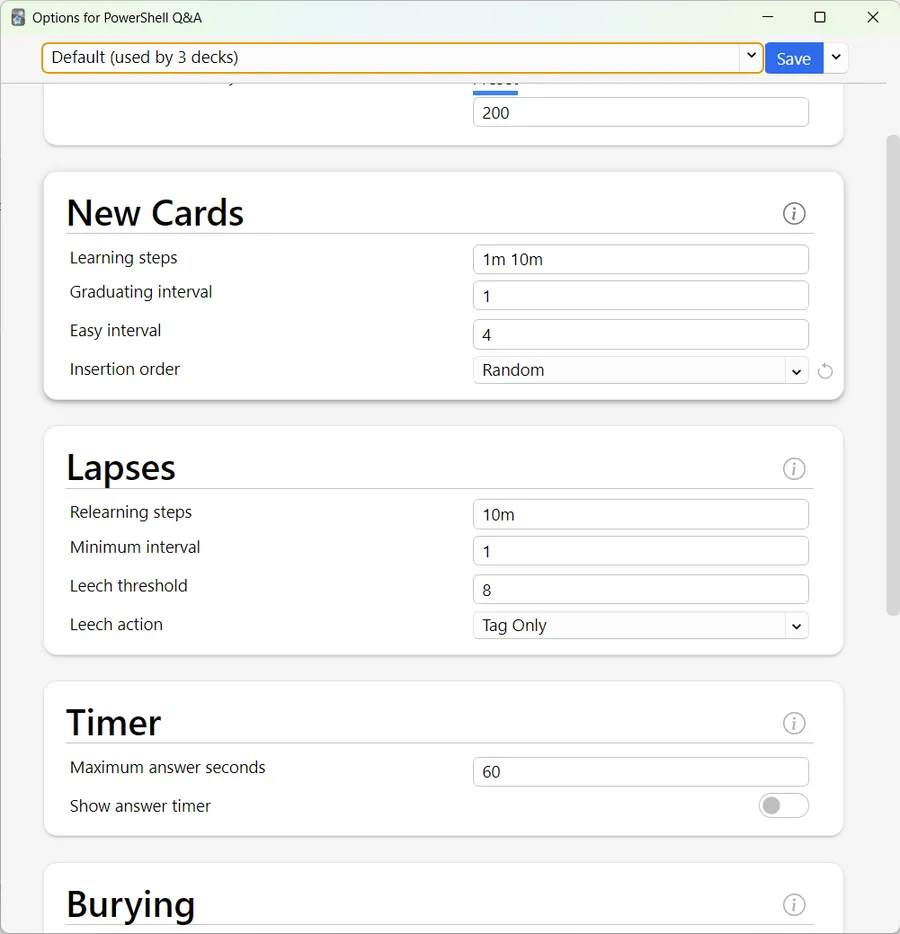The image size is (900, 934).
Task: Open New Cards section info help icon
Action: (x=793, y=213)
